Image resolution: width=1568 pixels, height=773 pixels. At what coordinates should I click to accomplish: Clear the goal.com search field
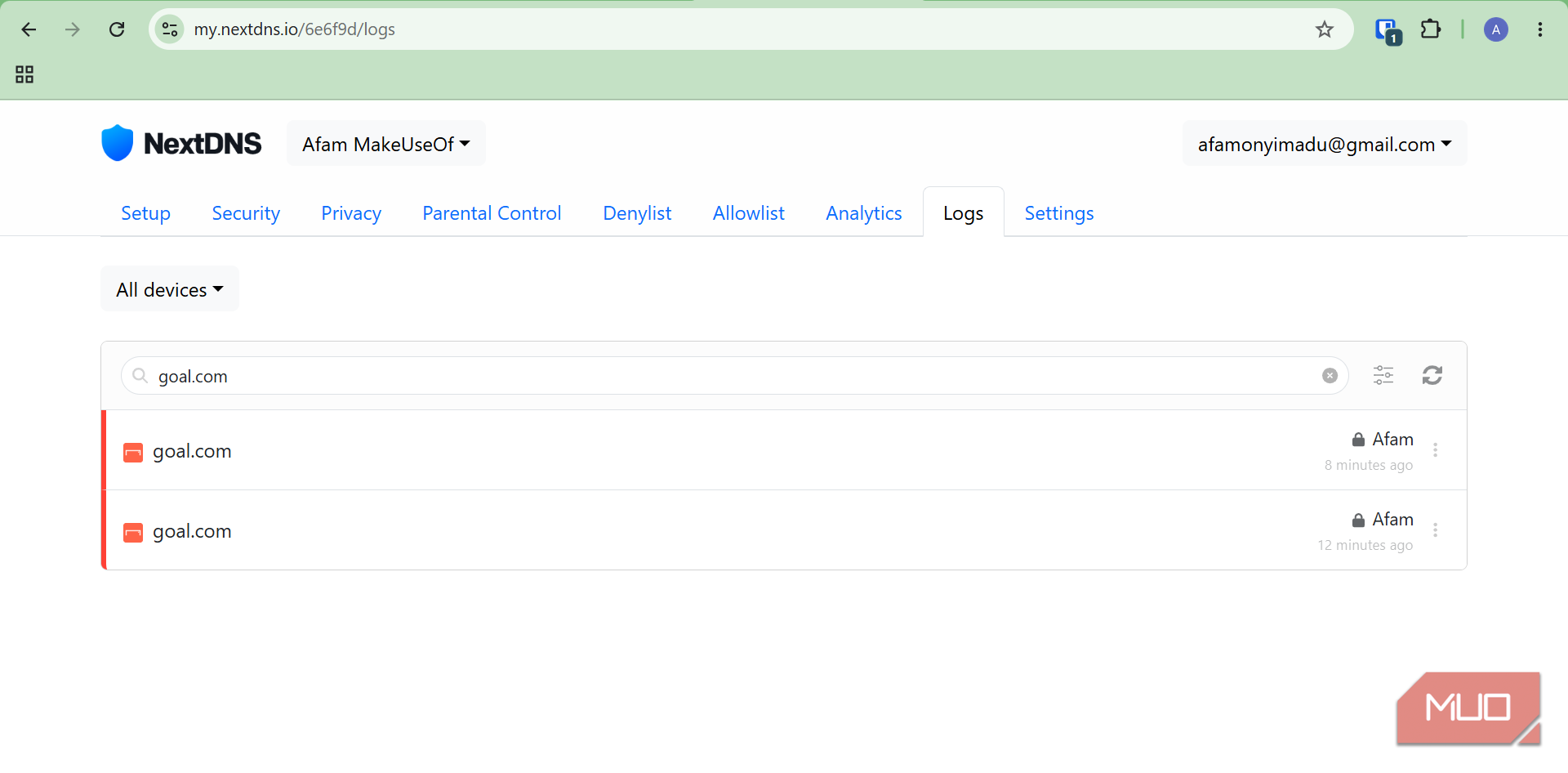tap(1330, 376)
